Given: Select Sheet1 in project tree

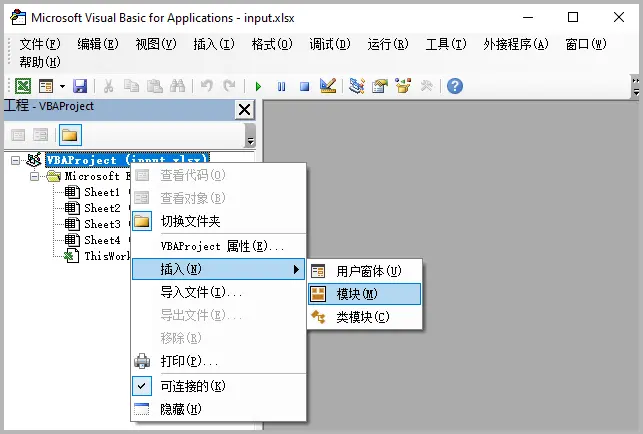Looking at the screenshot, I should (x=102, y=192).
